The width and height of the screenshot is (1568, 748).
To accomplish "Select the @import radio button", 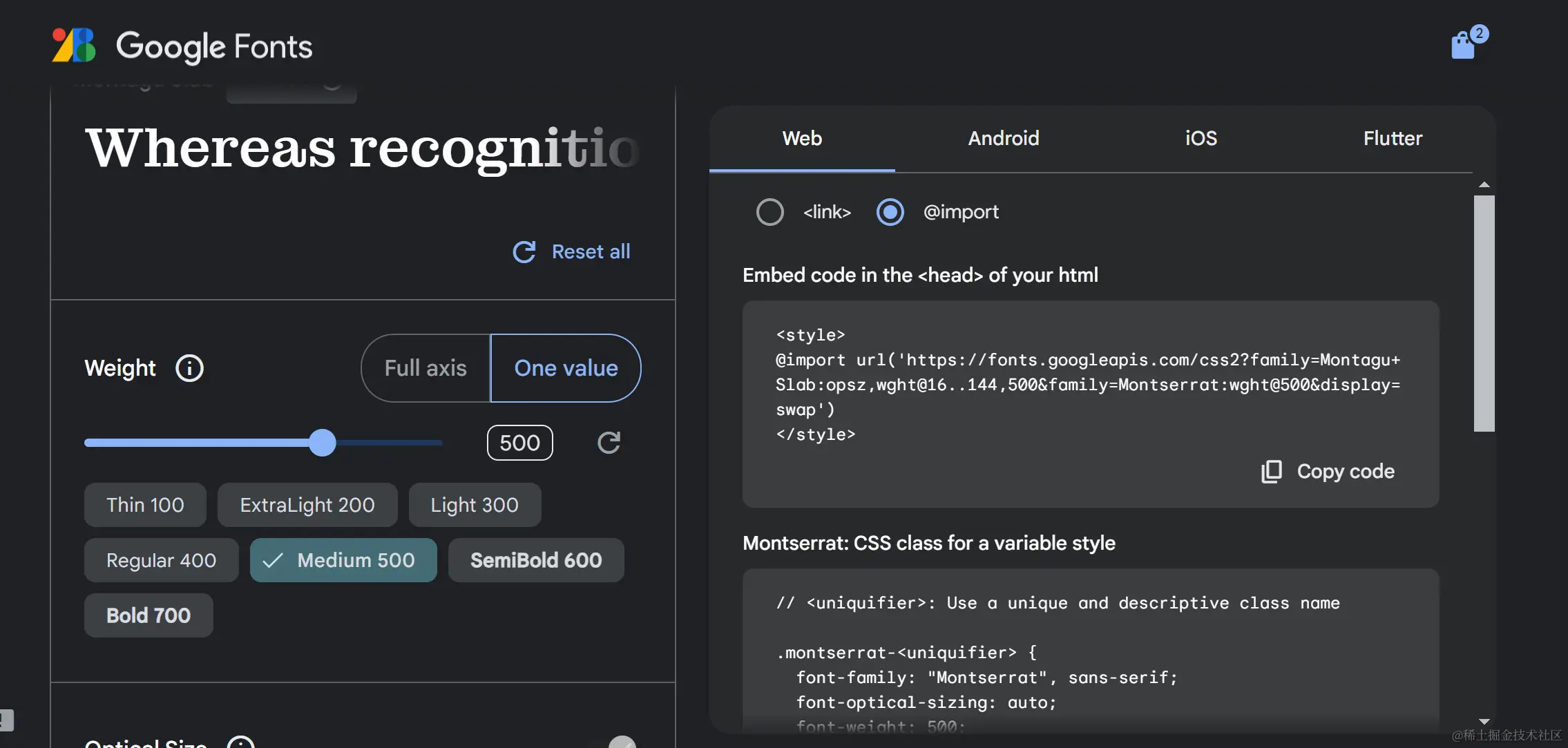I will tap(890, 212).
